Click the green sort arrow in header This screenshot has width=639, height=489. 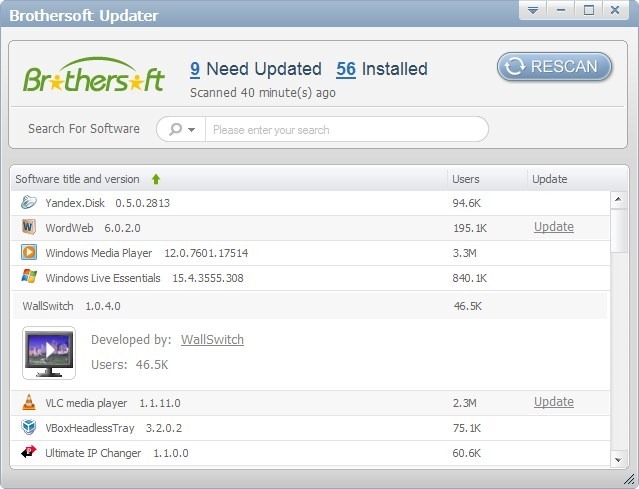click(x=156, y=179)
